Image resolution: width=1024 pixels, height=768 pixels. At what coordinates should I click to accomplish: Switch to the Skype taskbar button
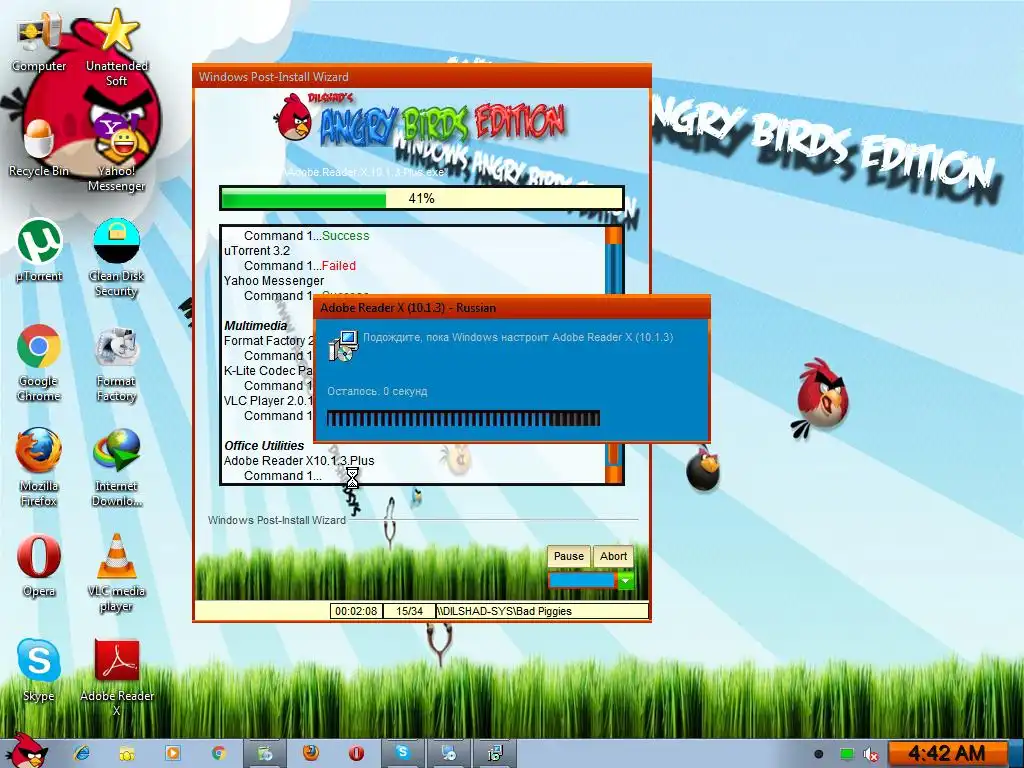click(402, 753)
